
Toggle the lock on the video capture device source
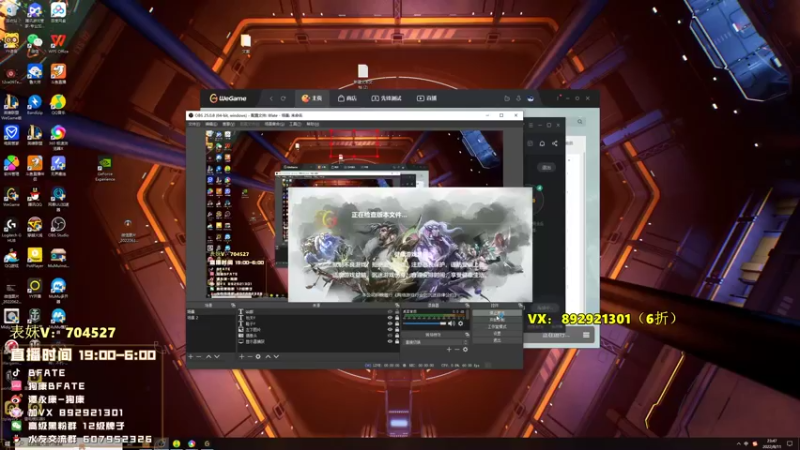click(397, 336)
